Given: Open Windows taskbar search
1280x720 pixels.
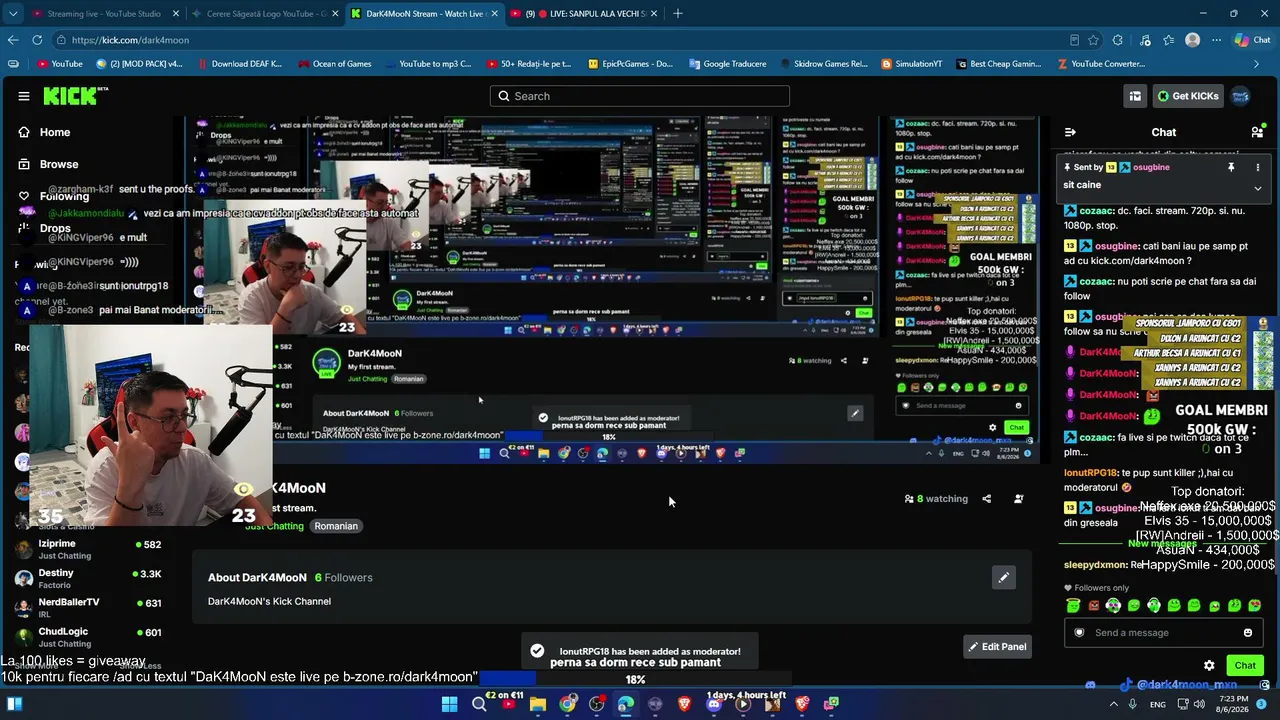Looking at the screenshot, I should tap(479, 704).
